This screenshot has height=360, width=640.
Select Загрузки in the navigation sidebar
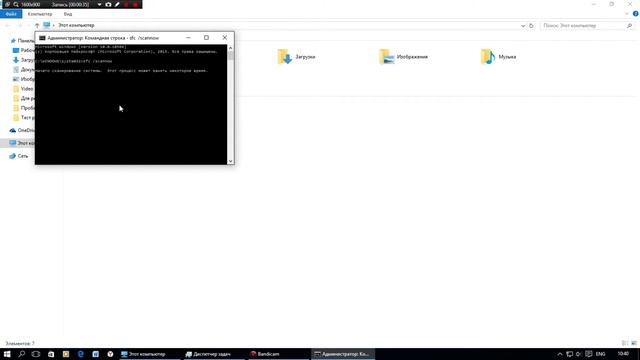(x=24, y=60)
